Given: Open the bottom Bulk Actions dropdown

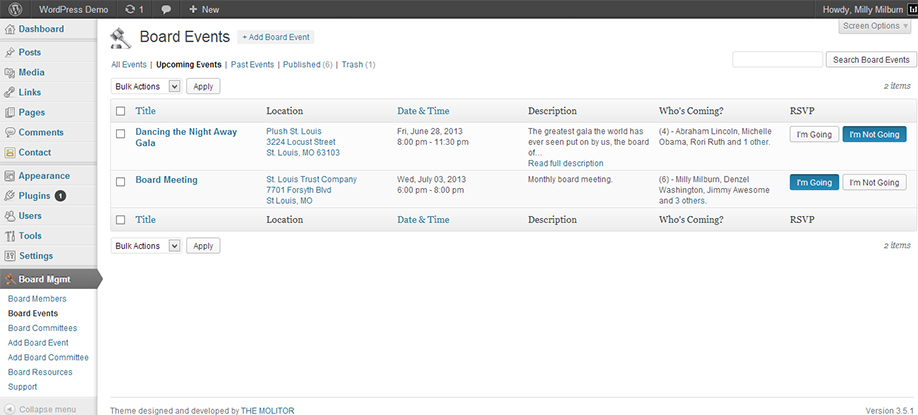Looking at the screenshot, I should (146, 246).
